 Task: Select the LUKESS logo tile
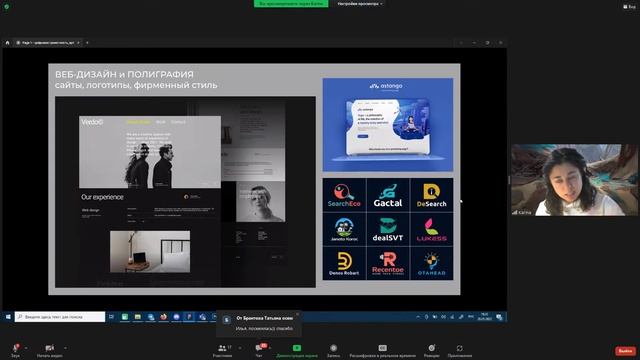click(431, 229)
